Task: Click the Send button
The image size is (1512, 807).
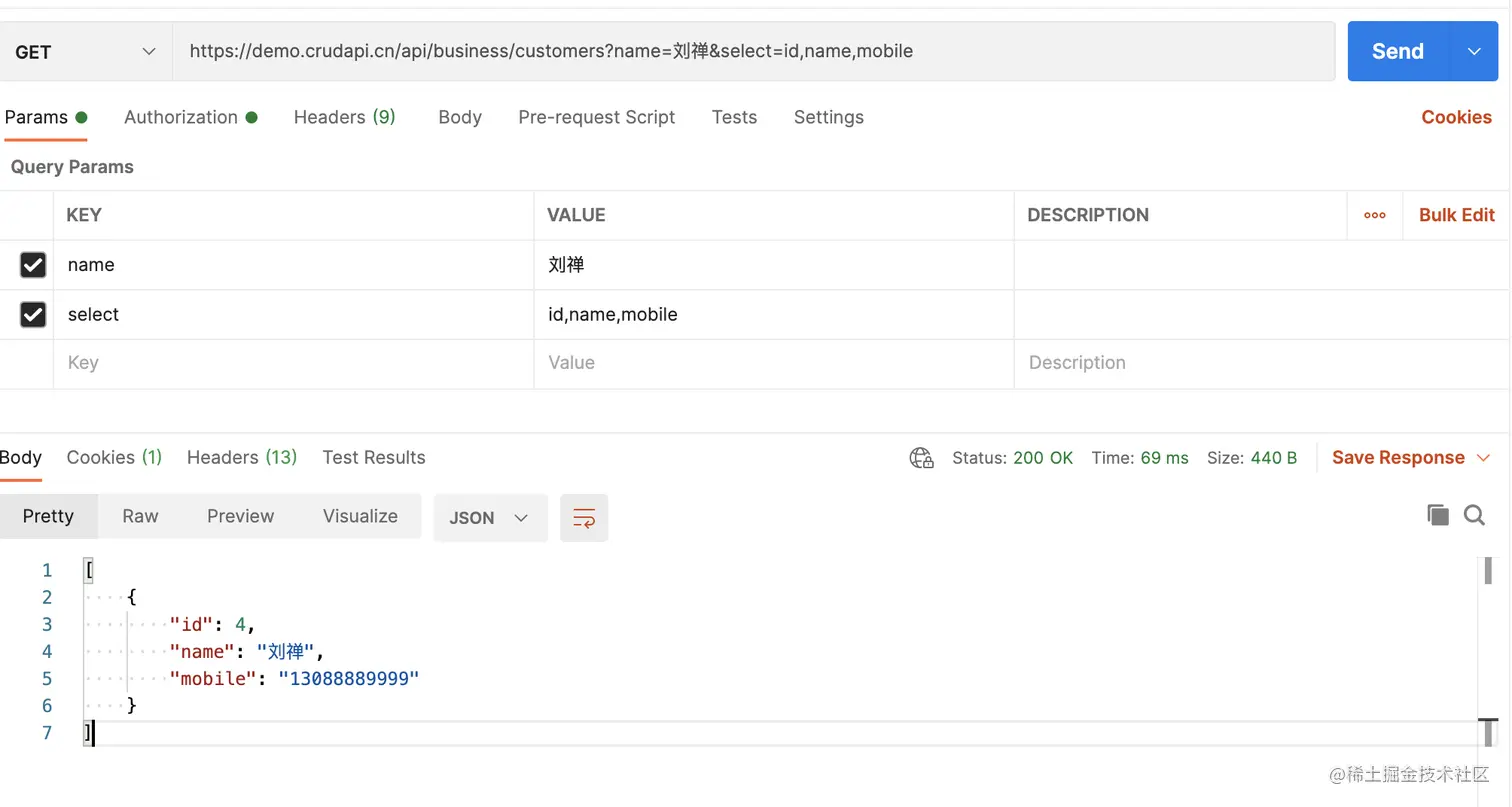Action: click(1398, 52)
